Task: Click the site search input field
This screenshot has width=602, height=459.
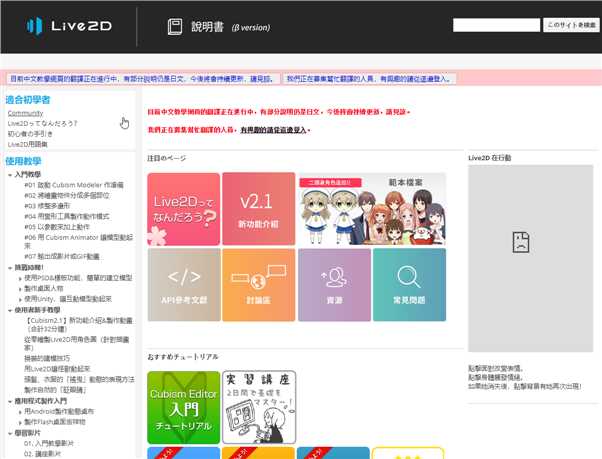Action: [496, 25]
